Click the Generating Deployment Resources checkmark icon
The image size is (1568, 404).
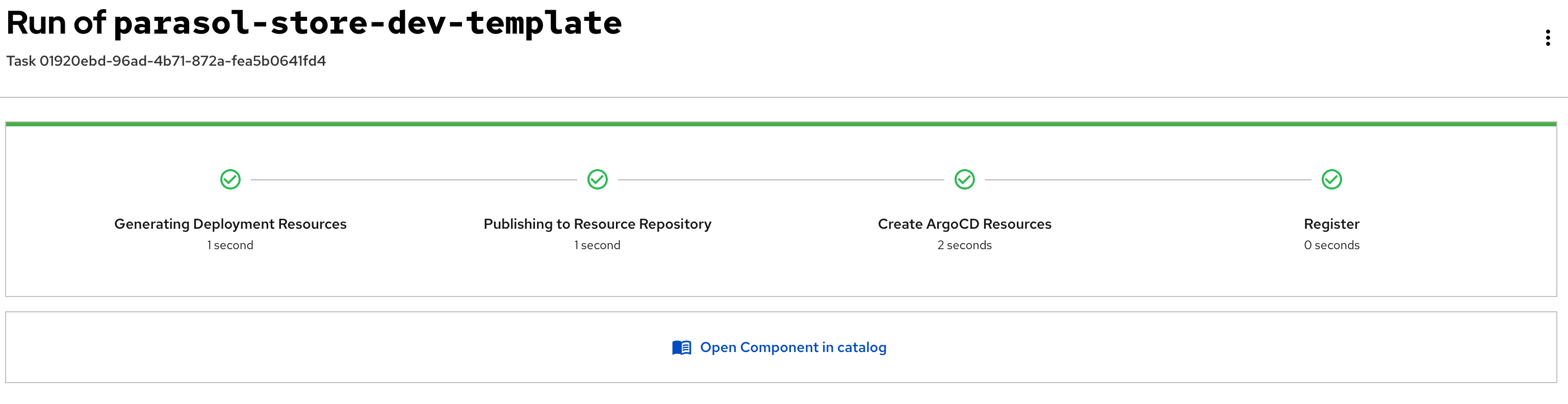pyautogui.click(x=230, y=179)
